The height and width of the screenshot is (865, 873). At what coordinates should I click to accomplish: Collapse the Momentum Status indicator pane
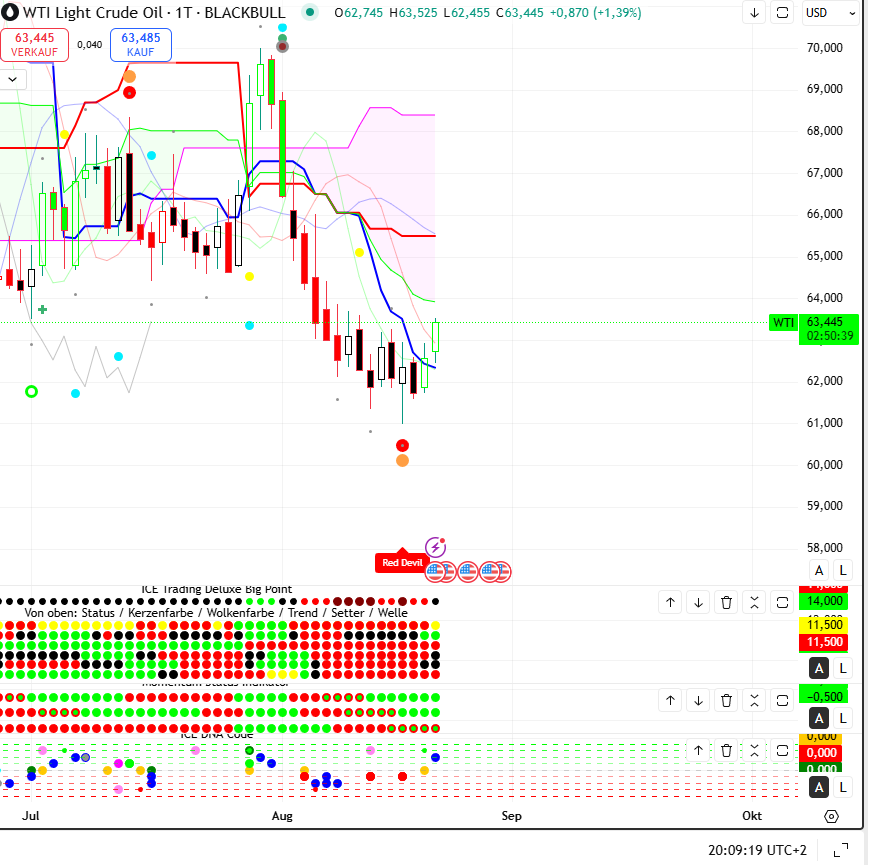[x=755, y=701]
